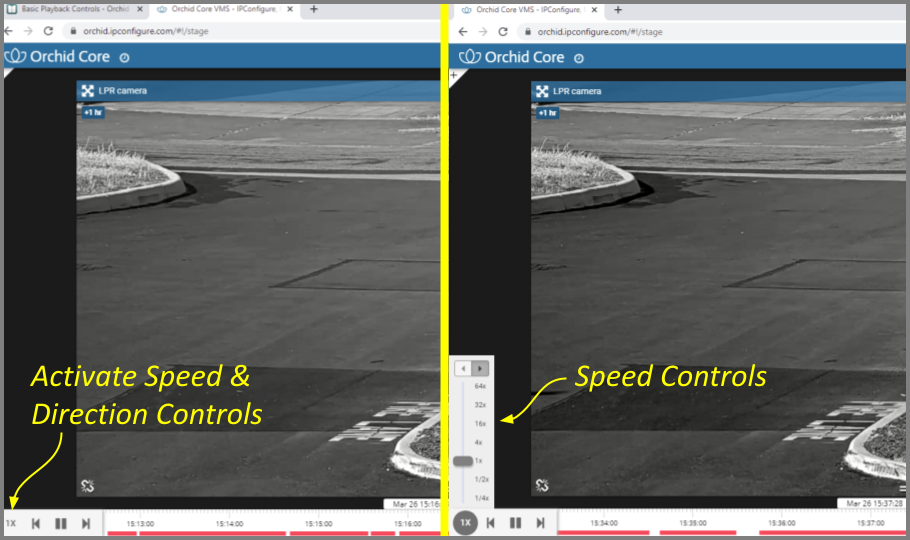The image size is (910, 540).
Task: Jump to 15:37:00 on the right timeline
Action: coord(871,523)
